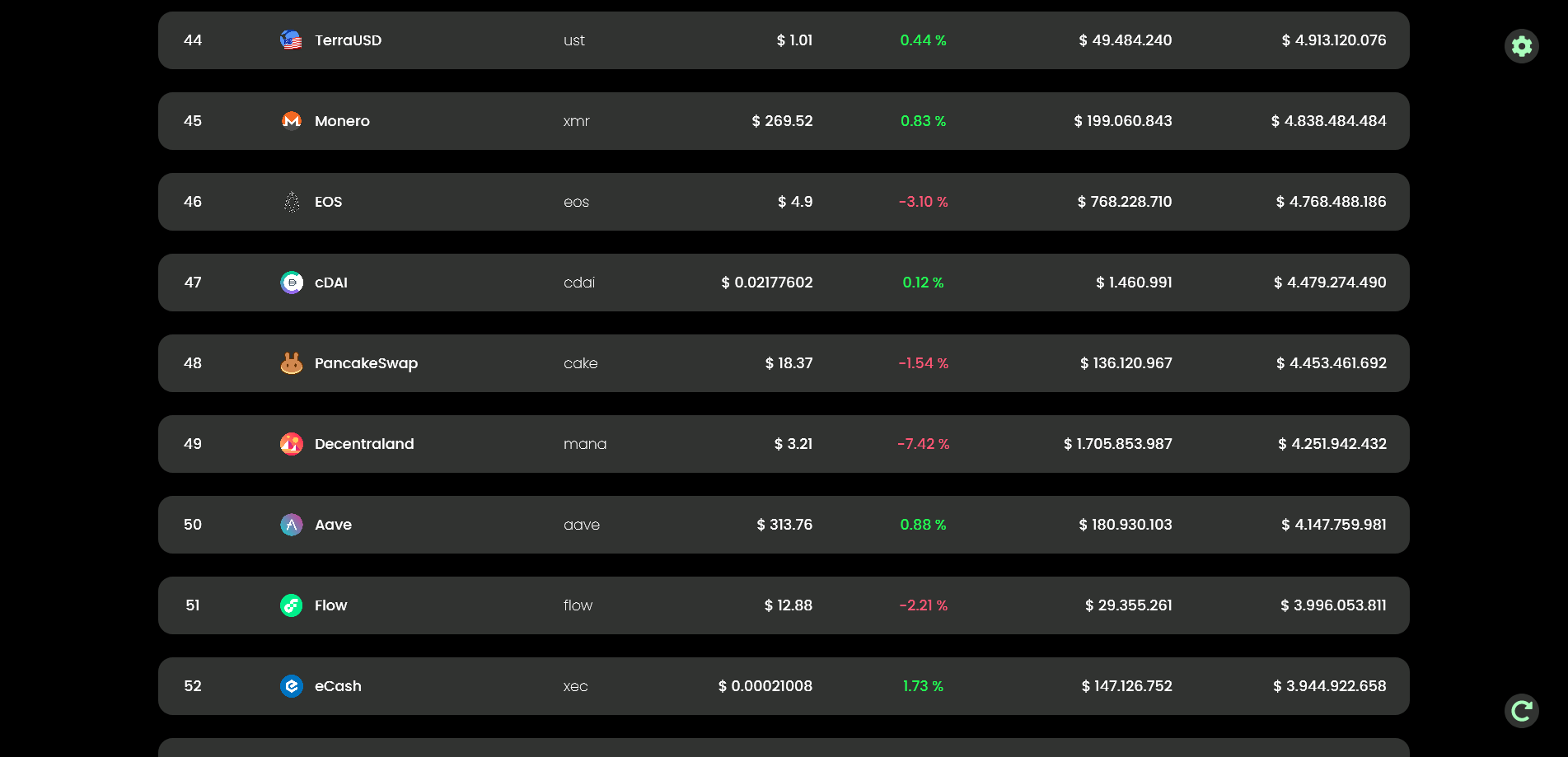
Task: Open the PancakeSwap coin name
Action: 366,363
